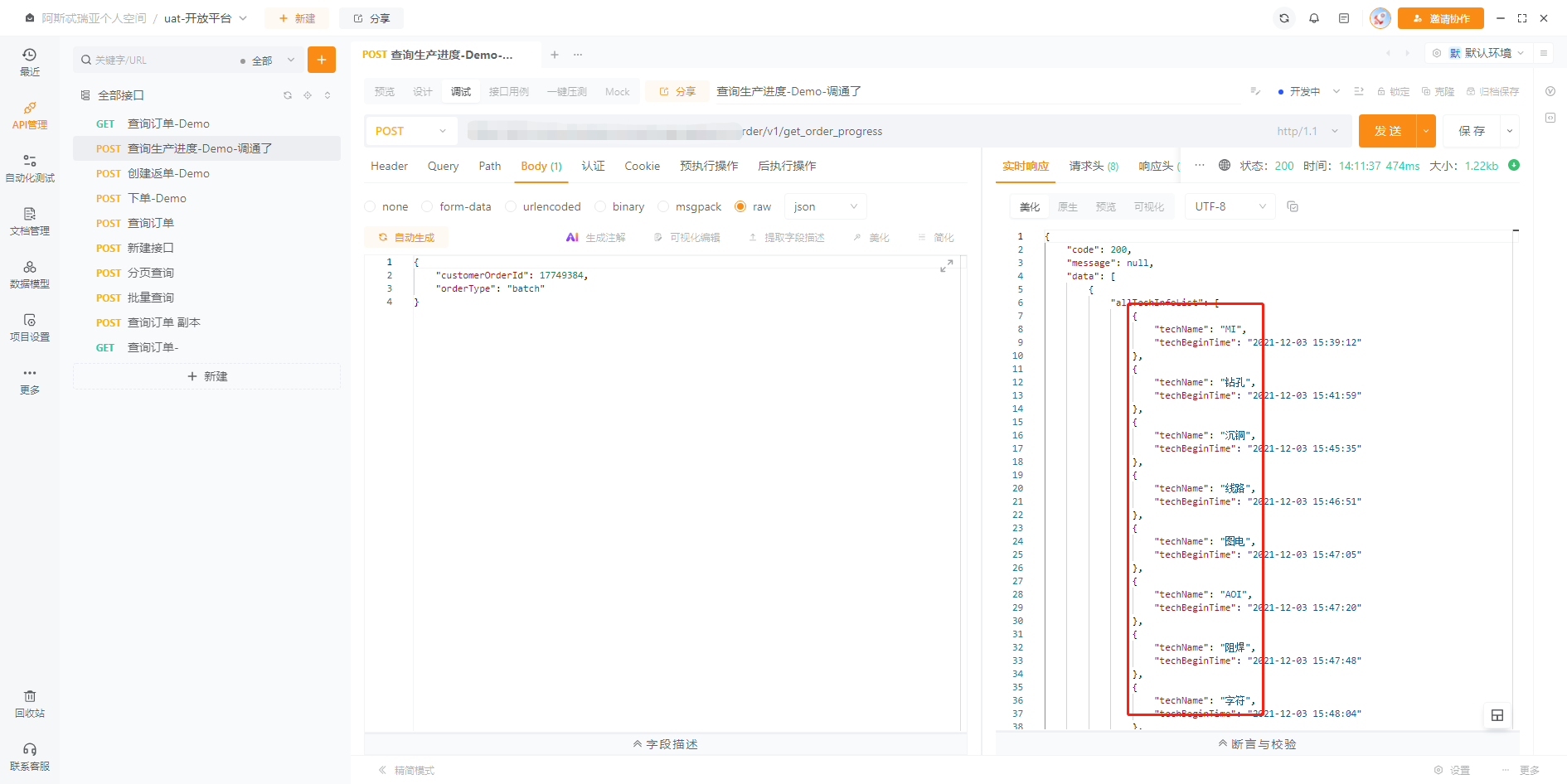Image resolution: width=1567 pixels, height=784 pixels.
Task: Click the search keyword/URL input field
Action: [162, 60]
